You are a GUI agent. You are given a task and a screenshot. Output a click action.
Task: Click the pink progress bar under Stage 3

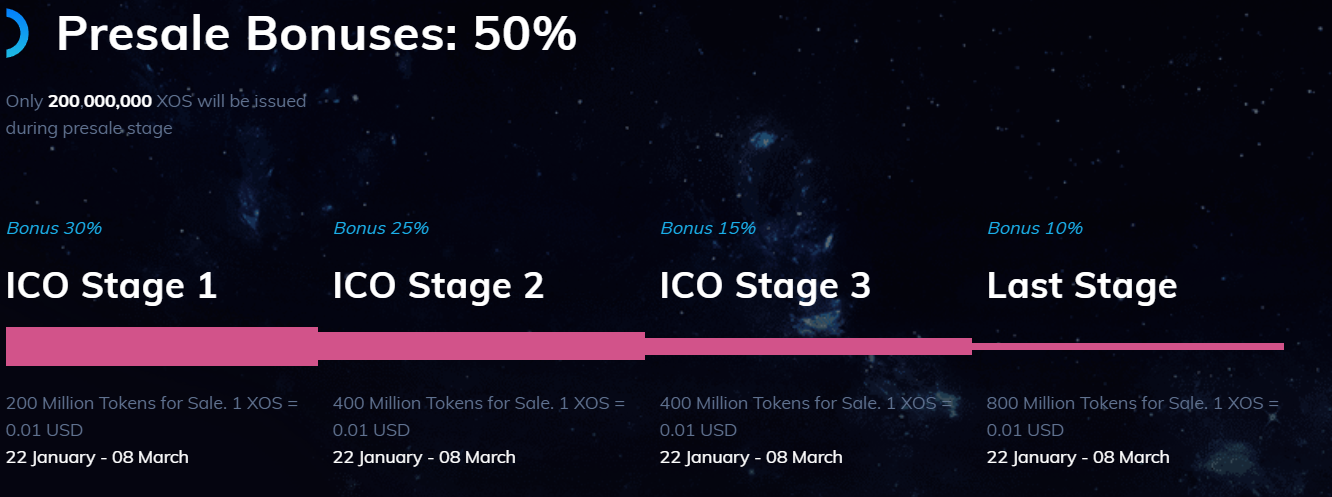(x=808, y=346)
